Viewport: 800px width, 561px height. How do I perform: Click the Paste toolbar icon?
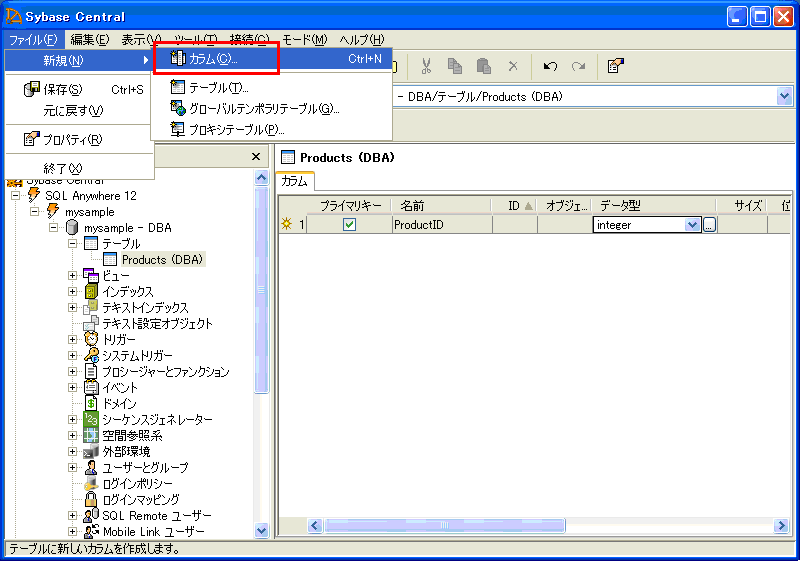coord(484,66)
